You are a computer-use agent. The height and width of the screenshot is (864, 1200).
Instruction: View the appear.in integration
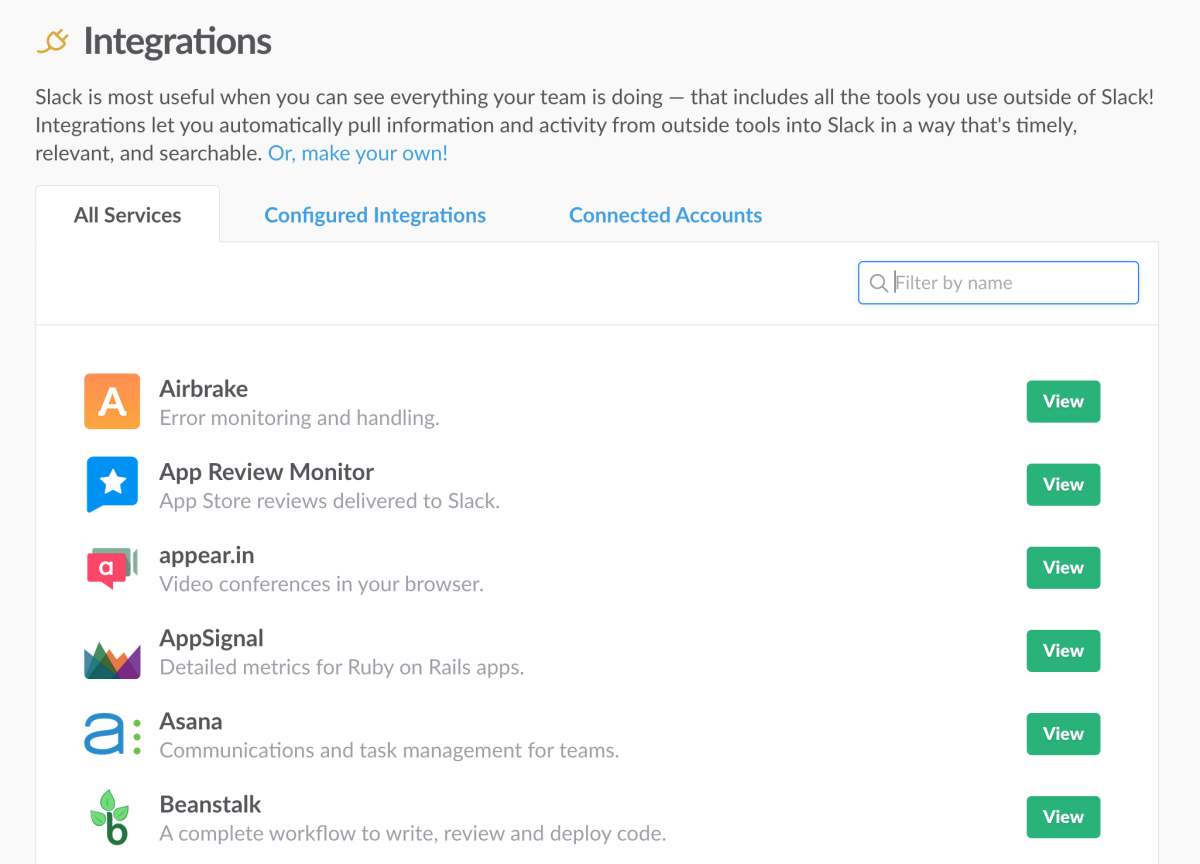pos(1063,567)
